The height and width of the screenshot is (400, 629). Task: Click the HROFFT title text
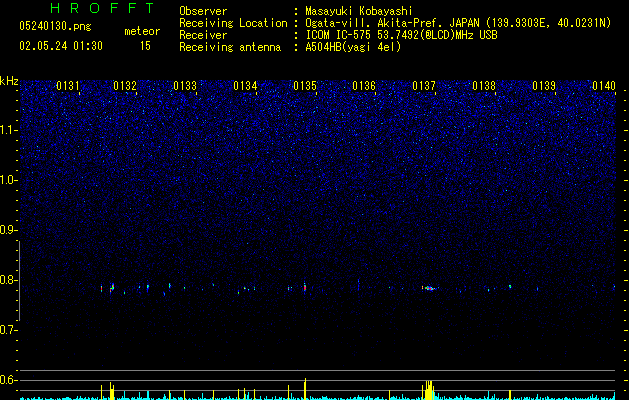click(103, 8)
